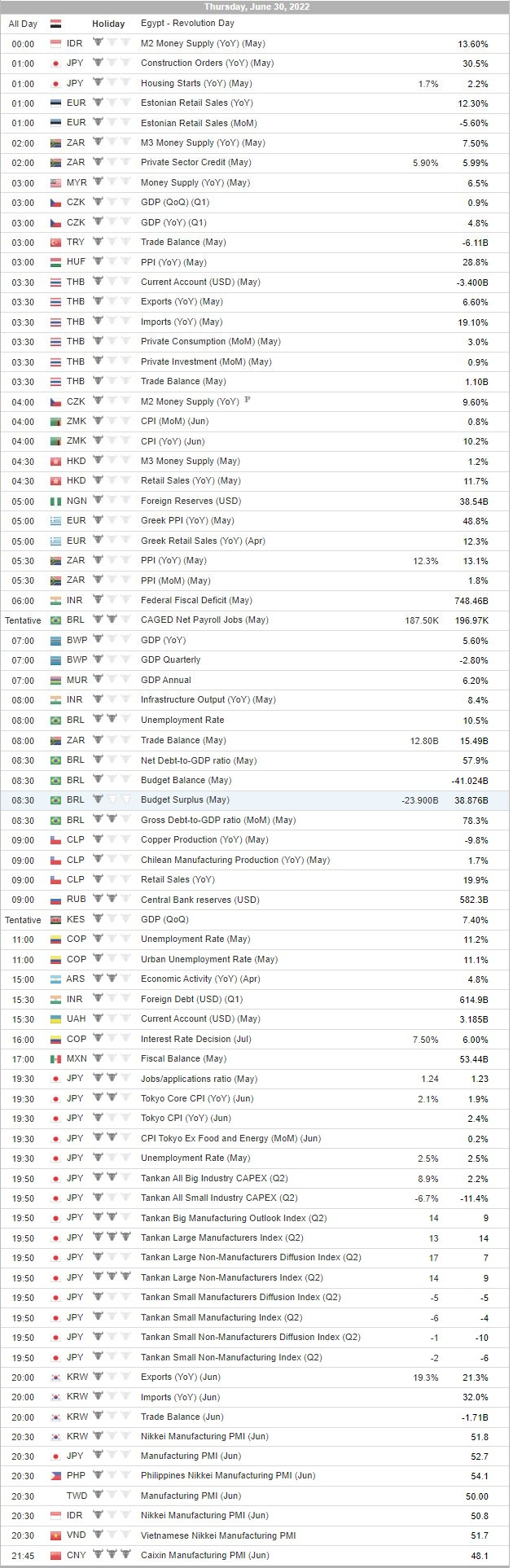Open the Chilean Manufacturing Production event
The image size is (513, 1568).
click(x=235, y=861)
